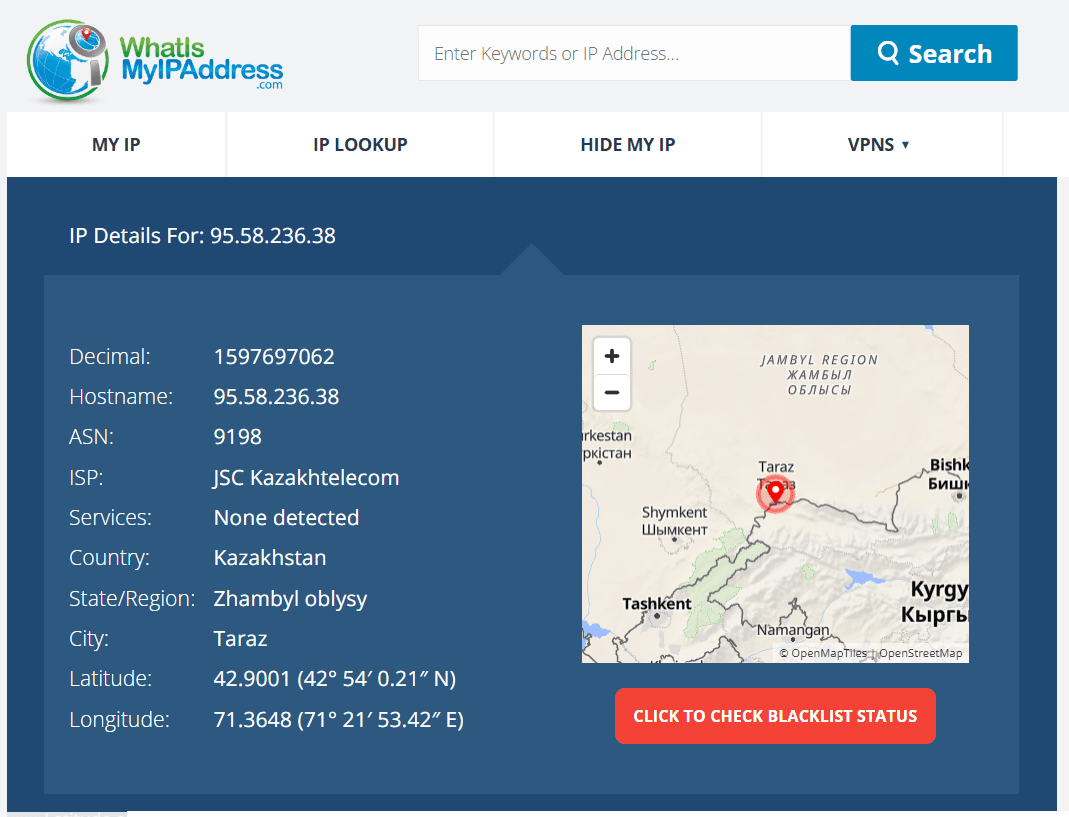Viewport: 1069px width, 817px height.
Task: Click the map zoom in plus button
Action: tap(612, 356)
